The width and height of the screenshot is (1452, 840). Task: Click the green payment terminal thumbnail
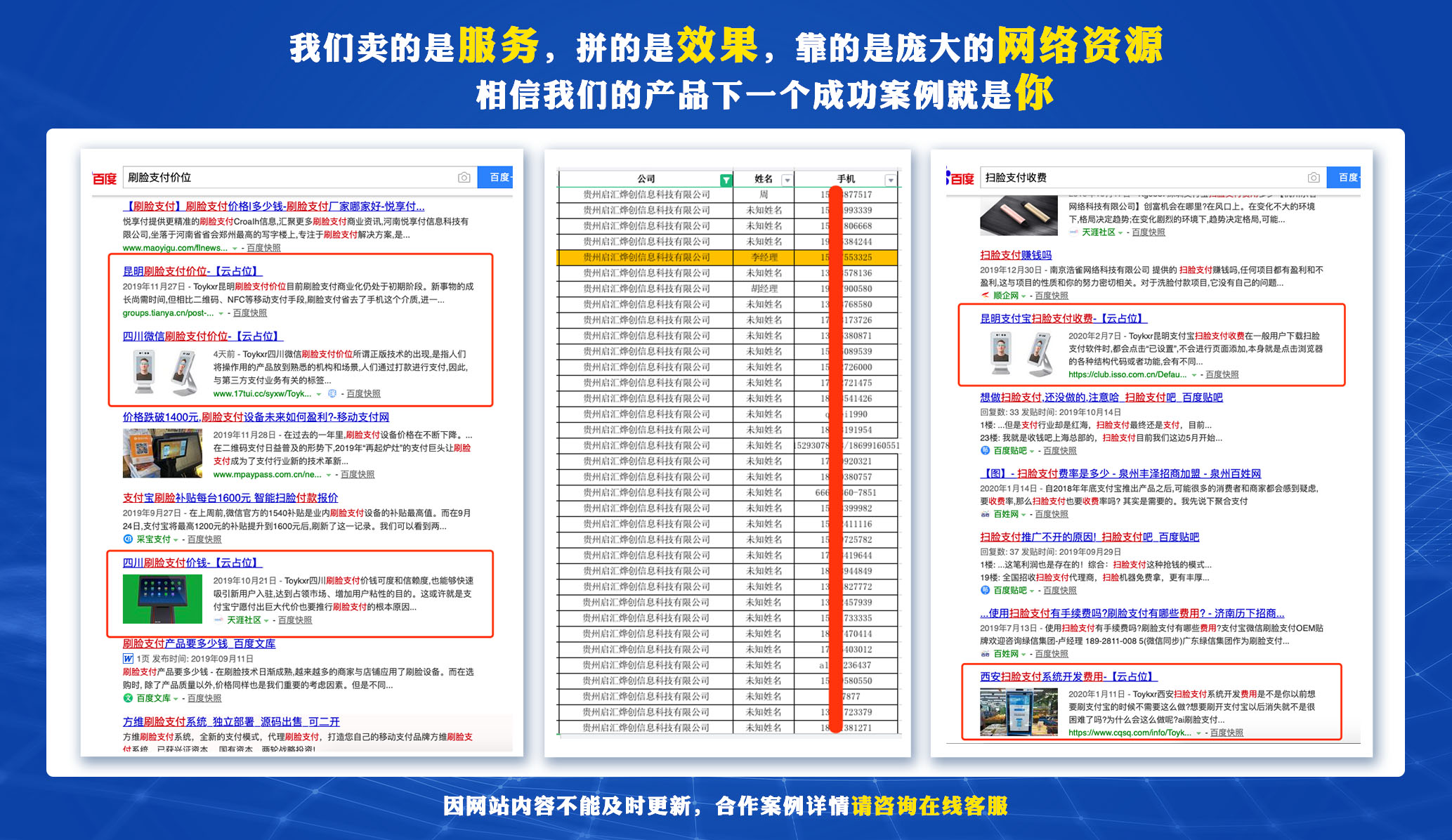pyautogui.click(x=162, y=599)
